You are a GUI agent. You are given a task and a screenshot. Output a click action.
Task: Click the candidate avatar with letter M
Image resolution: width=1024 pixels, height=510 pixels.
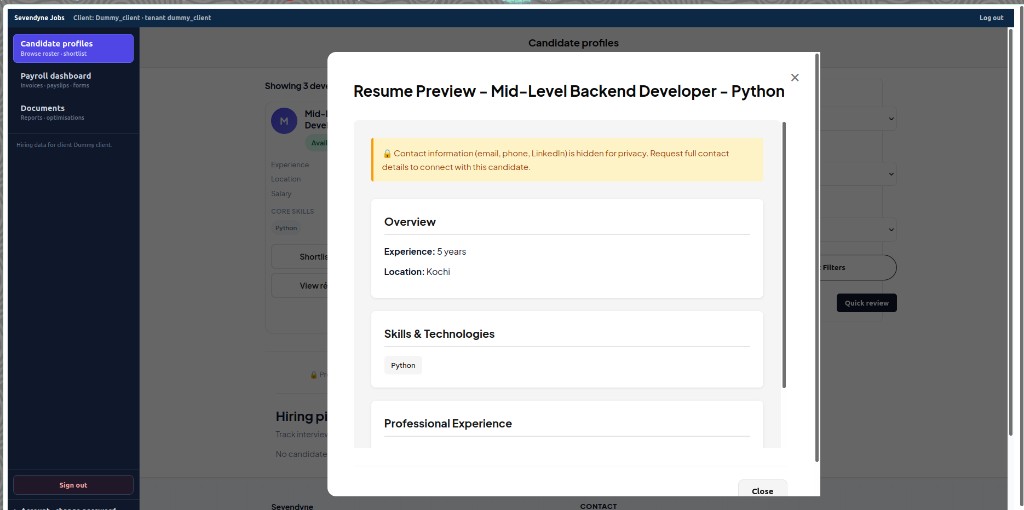[283, 121]
